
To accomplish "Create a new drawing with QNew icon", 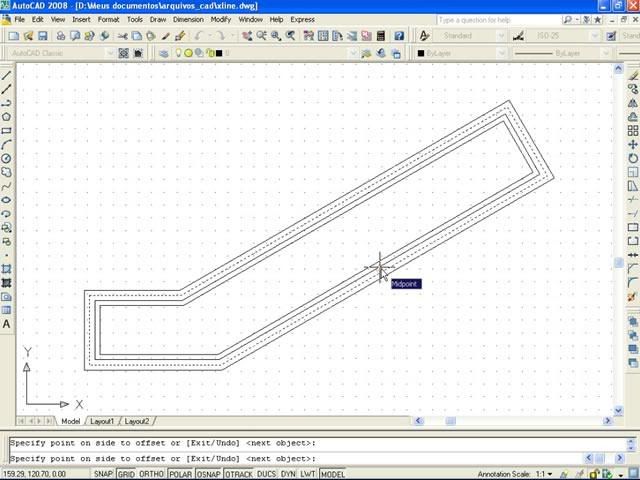I will click(14, 36).
